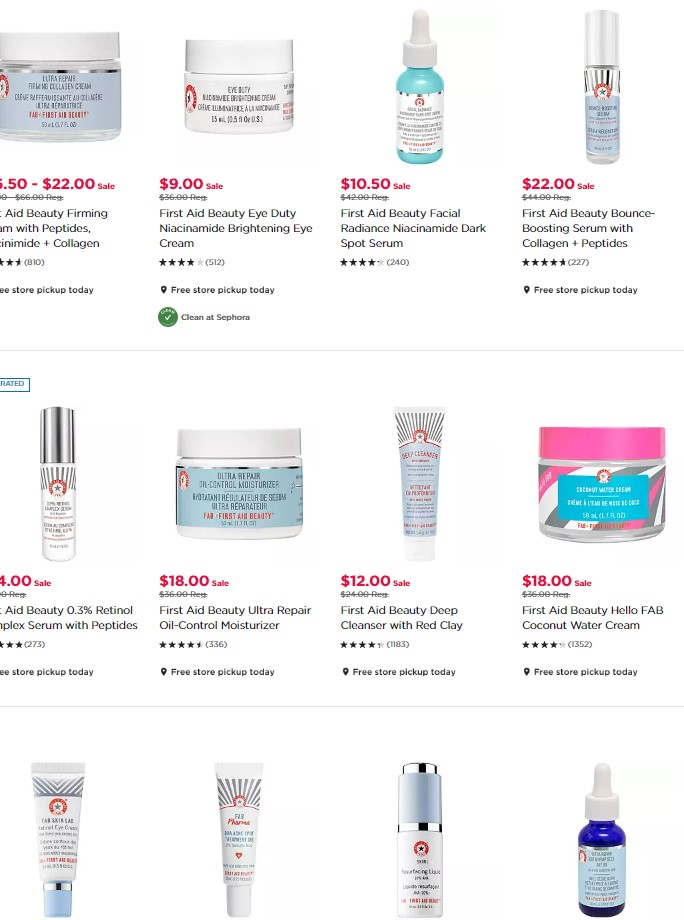Click location pin icon under Coconut Water Cream
This screenshot has width=684, height=920.
pos(527,672)
